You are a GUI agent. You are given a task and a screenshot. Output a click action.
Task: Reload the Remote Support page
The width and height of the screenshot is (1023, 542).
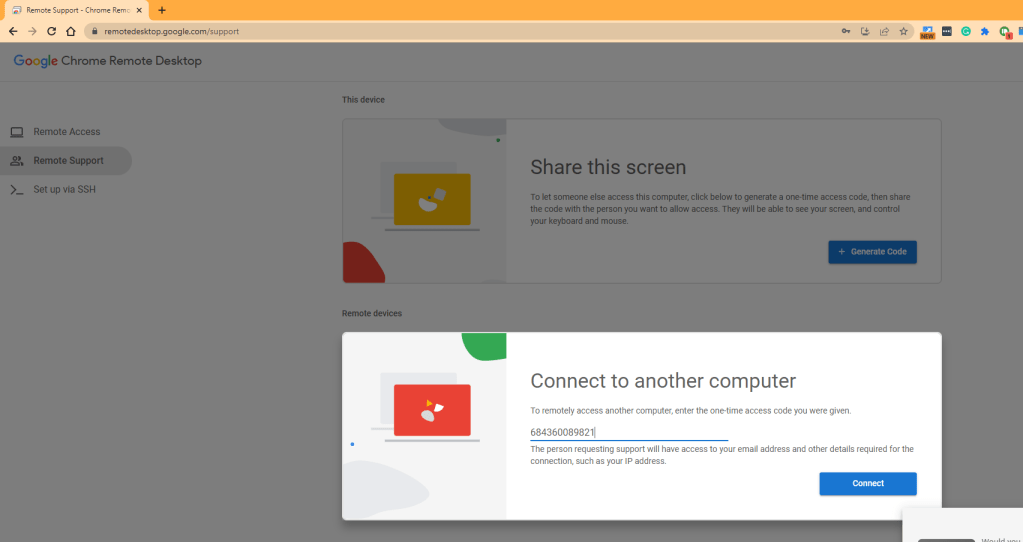(52, 31)
